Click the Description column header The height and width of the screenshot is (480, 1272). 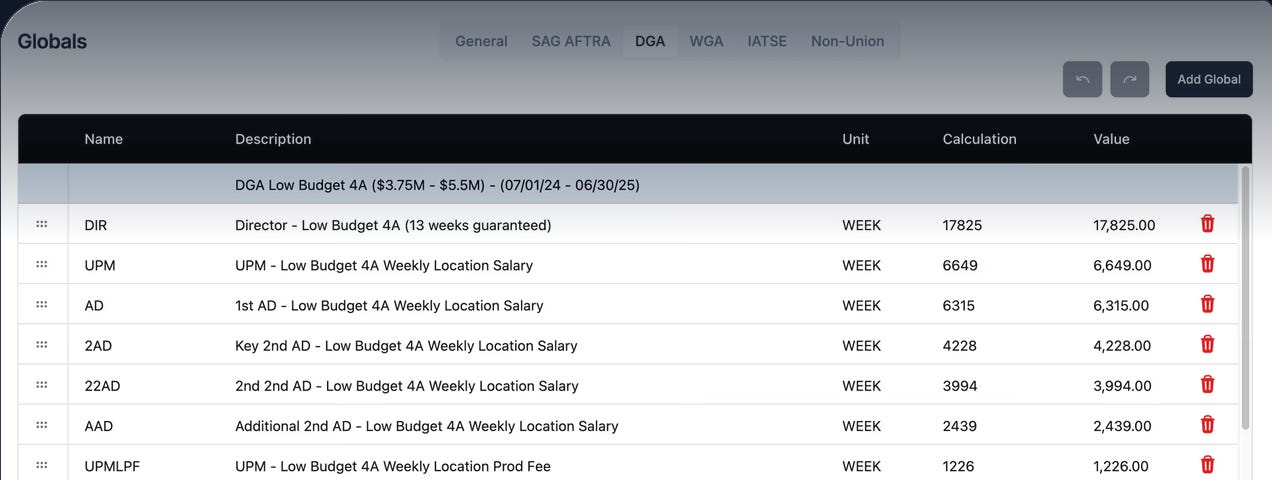point(273,139)
